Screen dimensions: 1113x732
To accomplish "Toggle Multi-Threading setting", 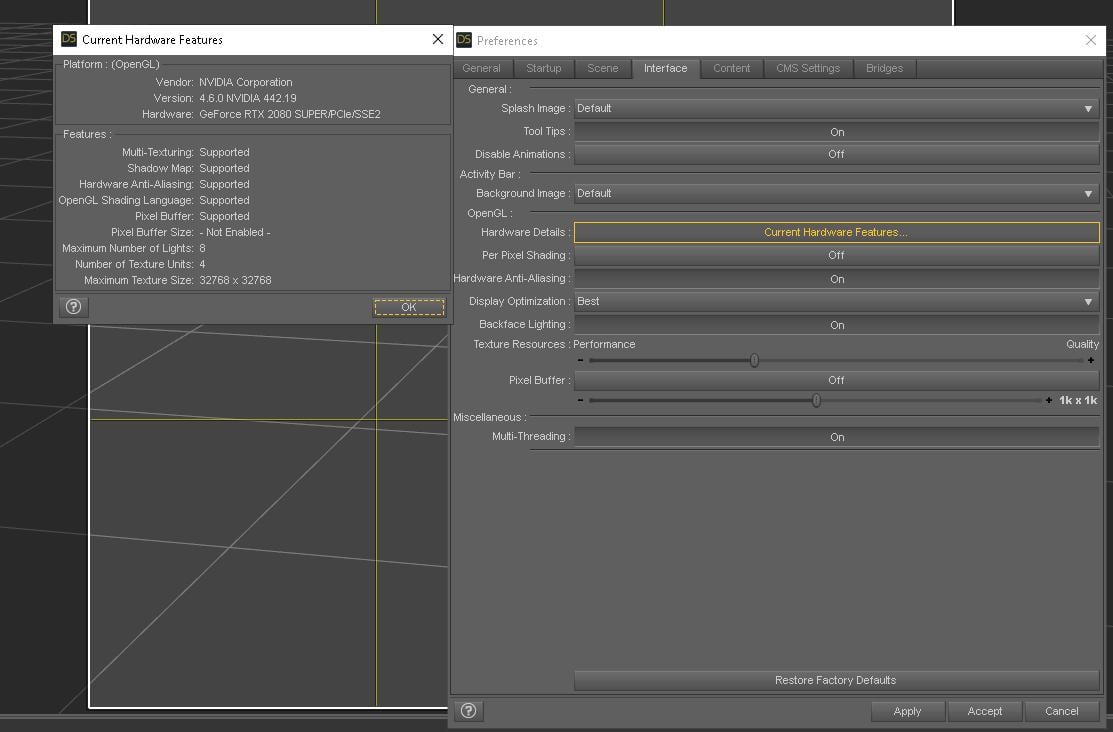I will click(x=837, y=437).
